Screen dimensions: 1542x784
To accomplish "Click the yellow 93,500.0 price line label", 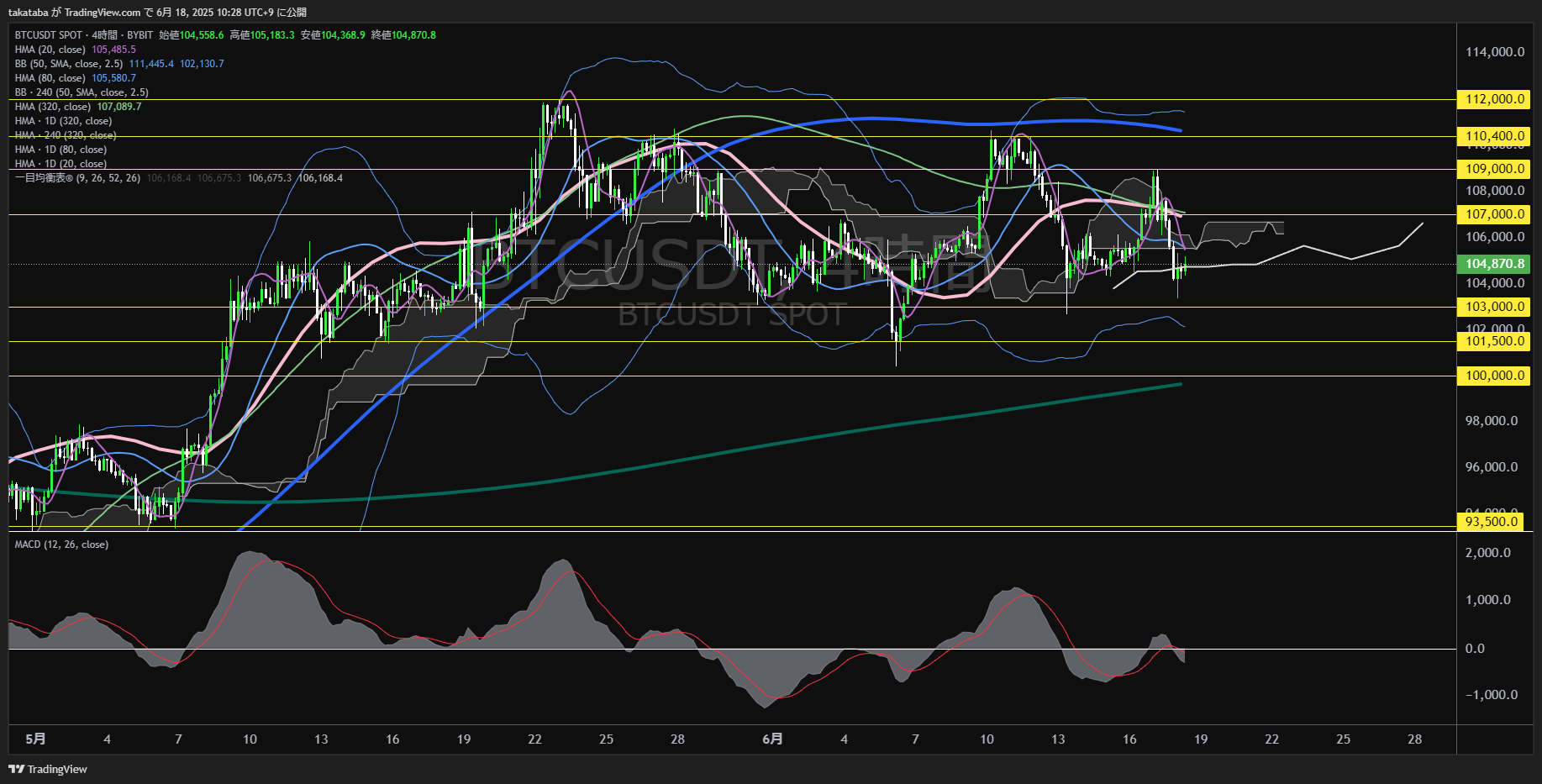I will (x=1492, y=522).
